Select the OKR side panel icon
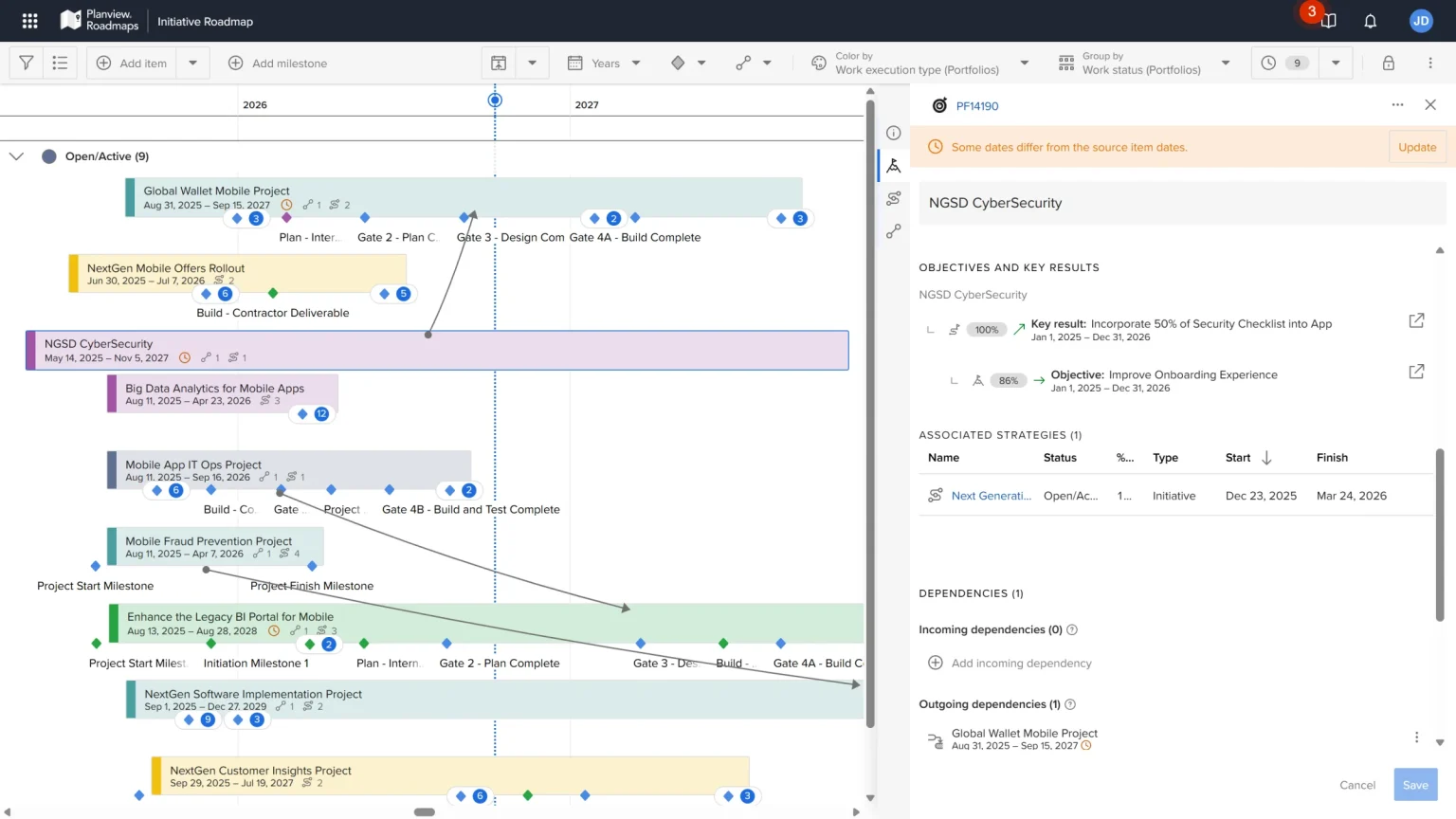The image size is (1456, 819). click(x=893, y=166)
